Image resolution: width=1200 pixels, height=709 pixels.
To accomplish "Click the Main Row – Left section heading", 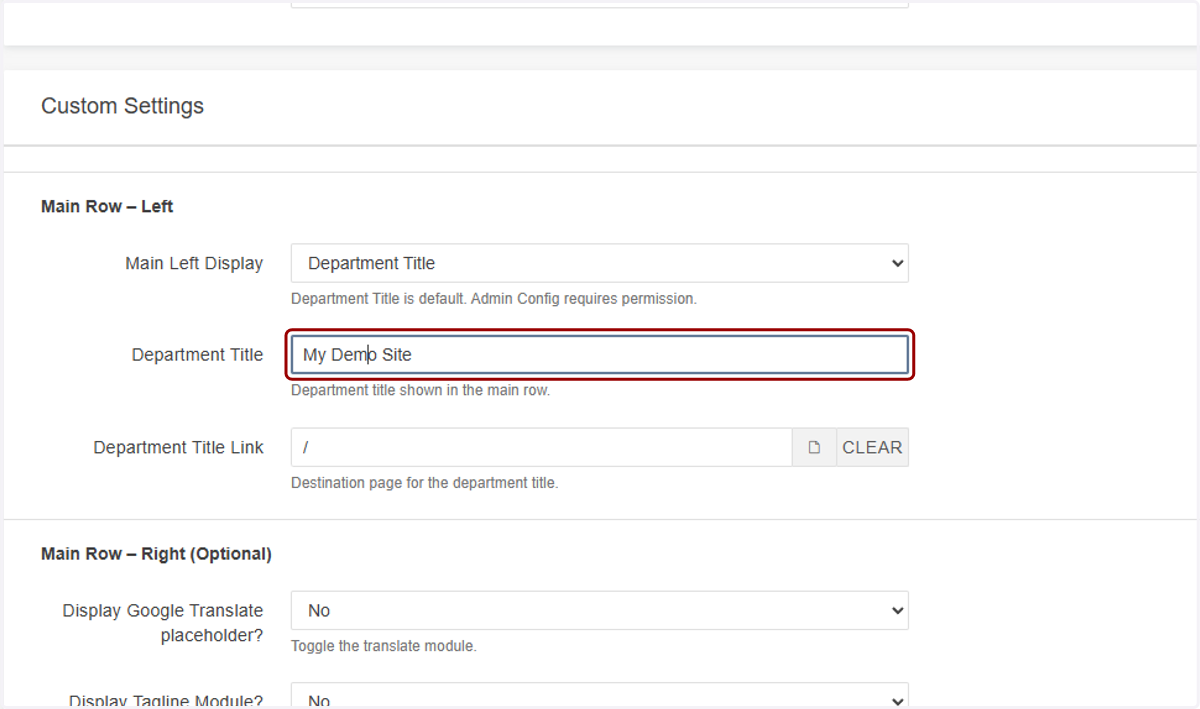I will 107,206.
